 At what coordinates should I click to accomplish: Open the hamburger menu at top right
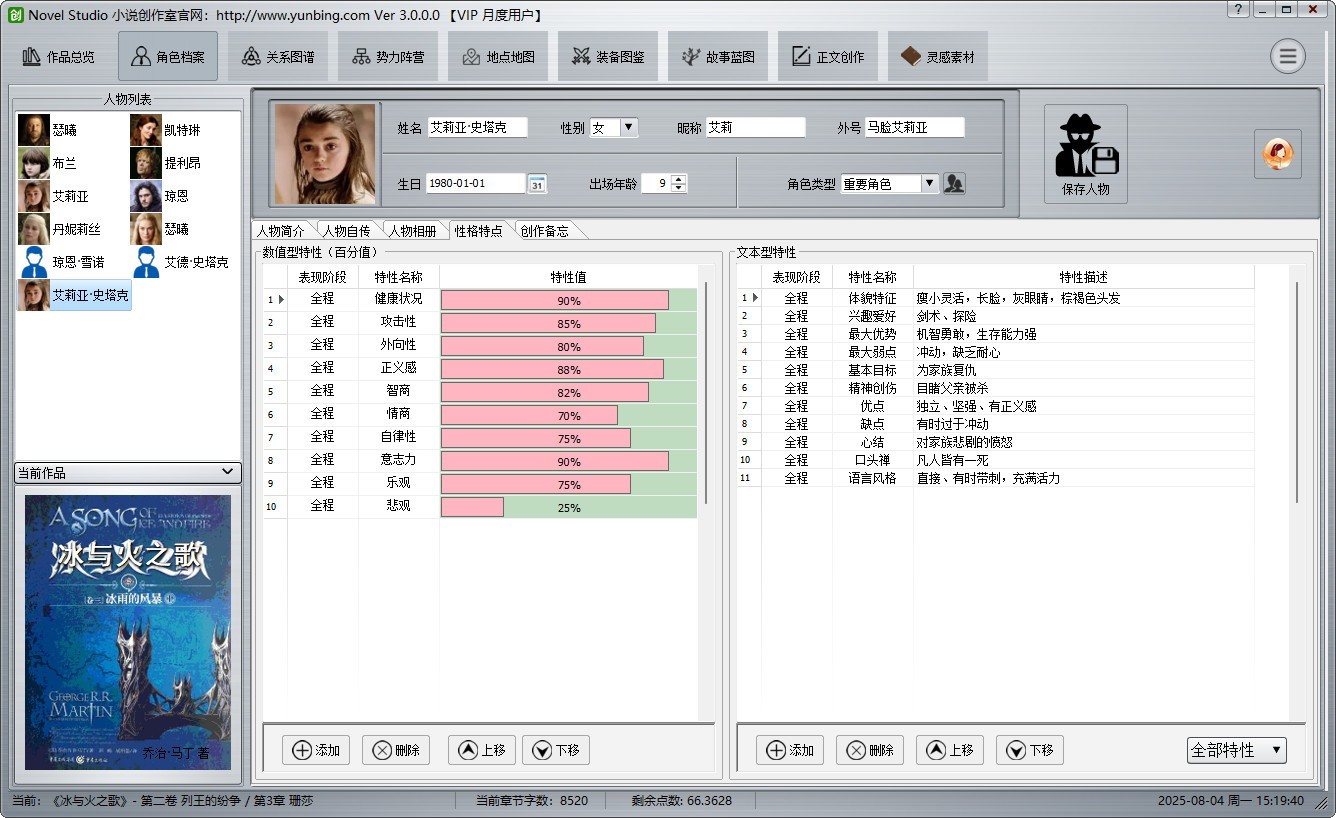point(1287,56)
